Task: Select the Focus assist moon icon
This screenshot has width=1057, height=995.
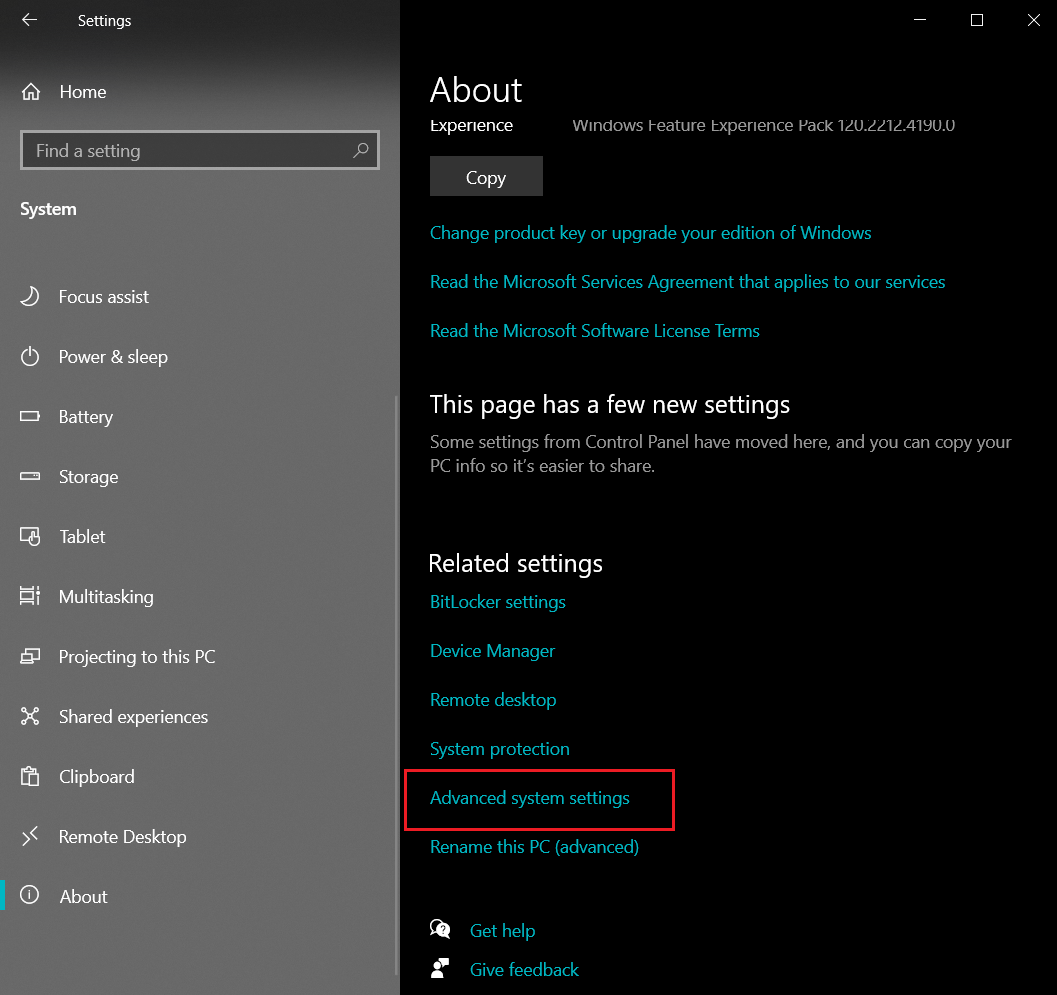Action: [x=31, y=296]
